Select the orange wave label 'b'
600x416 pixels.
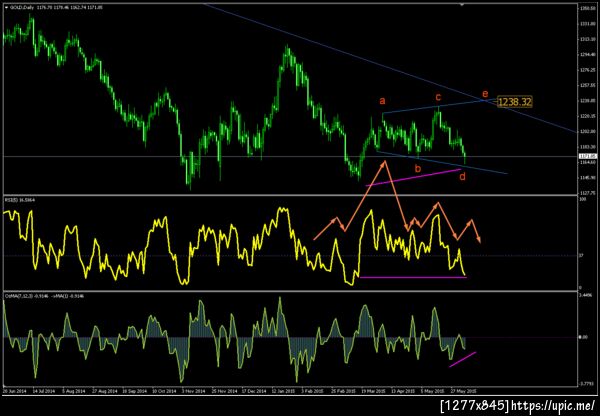point(418,168)
